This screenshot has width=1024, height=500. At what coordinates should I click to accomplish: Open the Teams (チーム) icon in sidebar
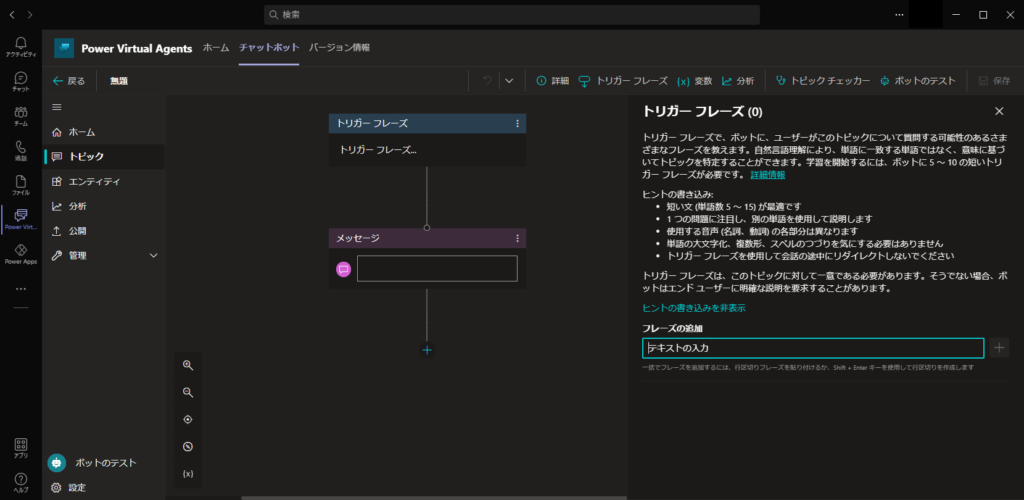tap(21, 116)
